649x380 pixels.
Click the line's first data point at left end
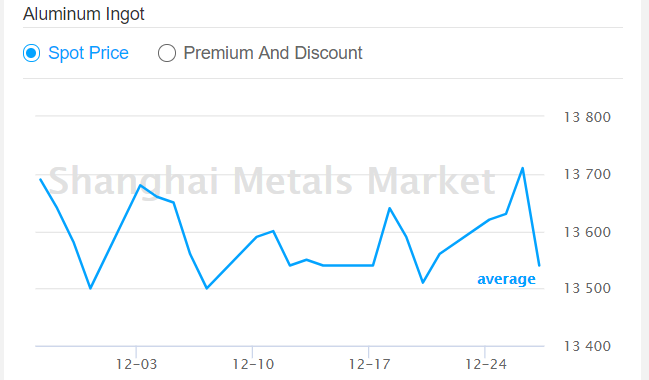click(x=41, y=179)
